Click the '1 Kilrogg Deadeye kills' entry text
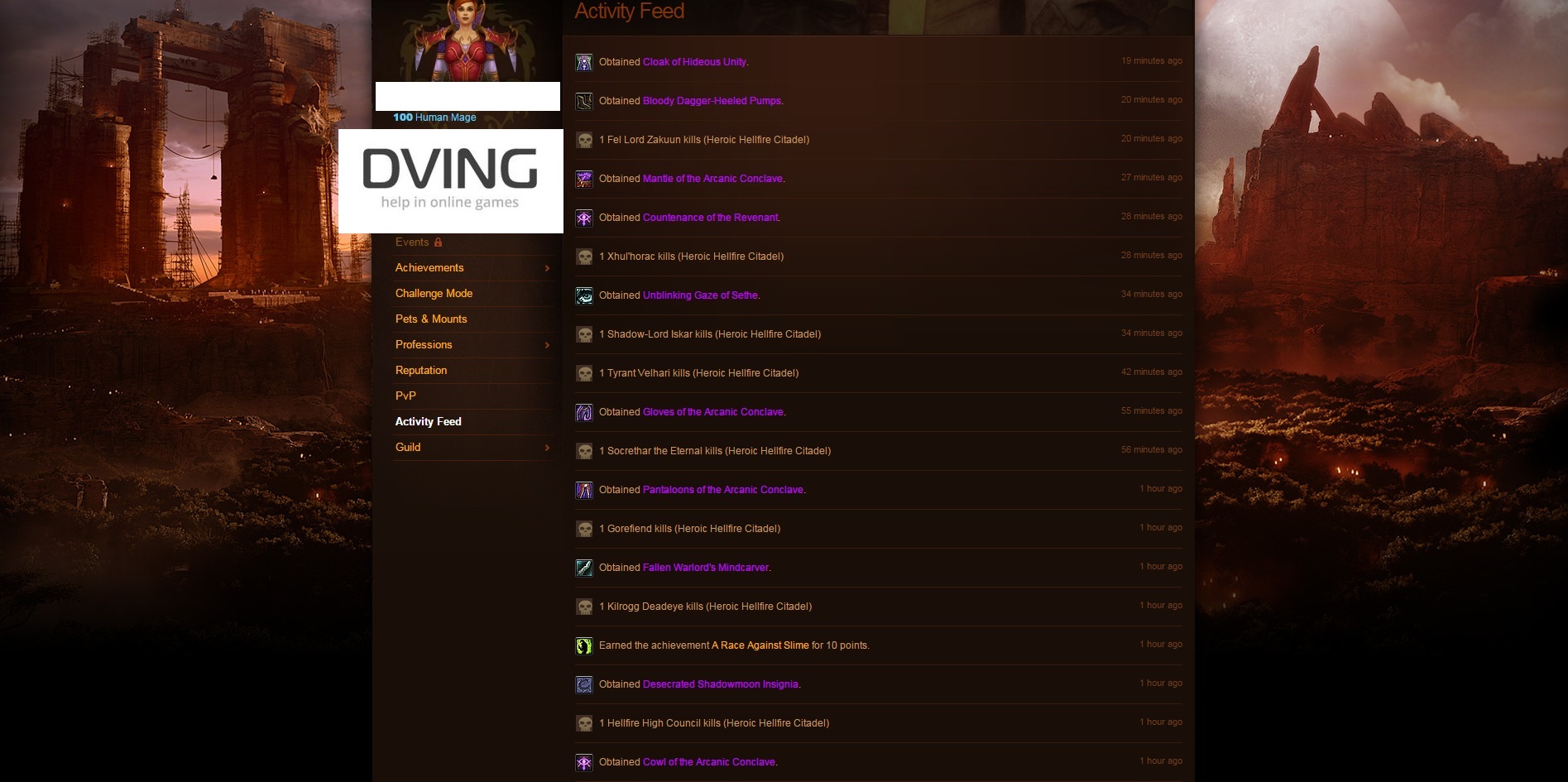The image size is (1568, 782). (x=705, y=607)
